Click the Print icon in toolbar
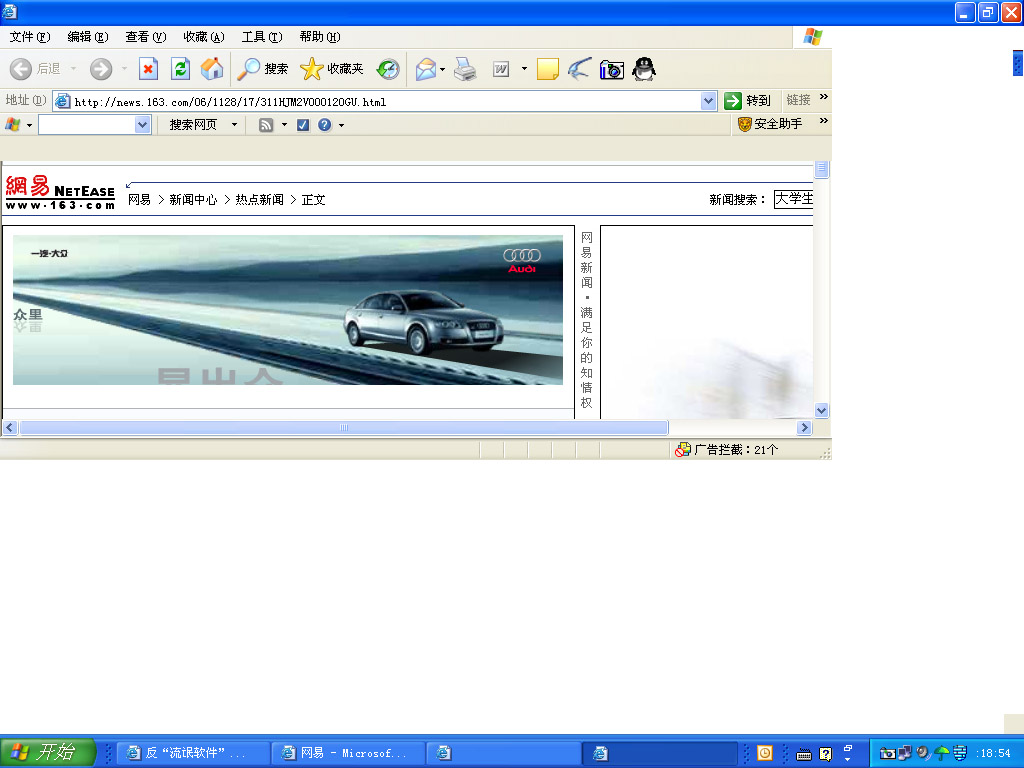The image size is (1024, 768). [465, 69]
